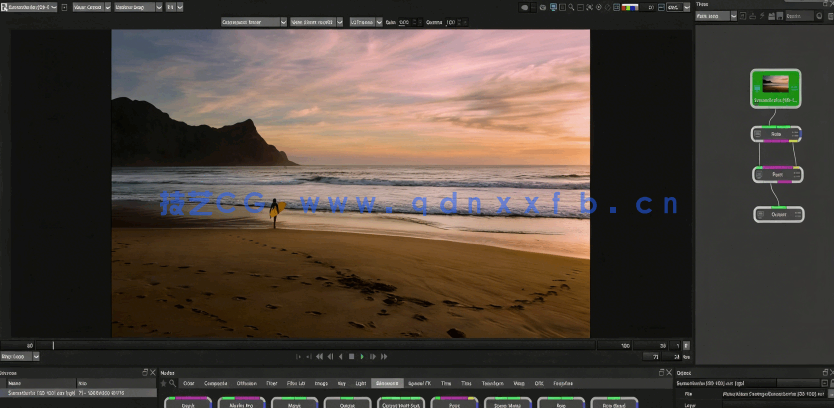Select the Output node in the tree
Image resolution: width=834 pixels, height=408 pixels.
pos(776,214)
